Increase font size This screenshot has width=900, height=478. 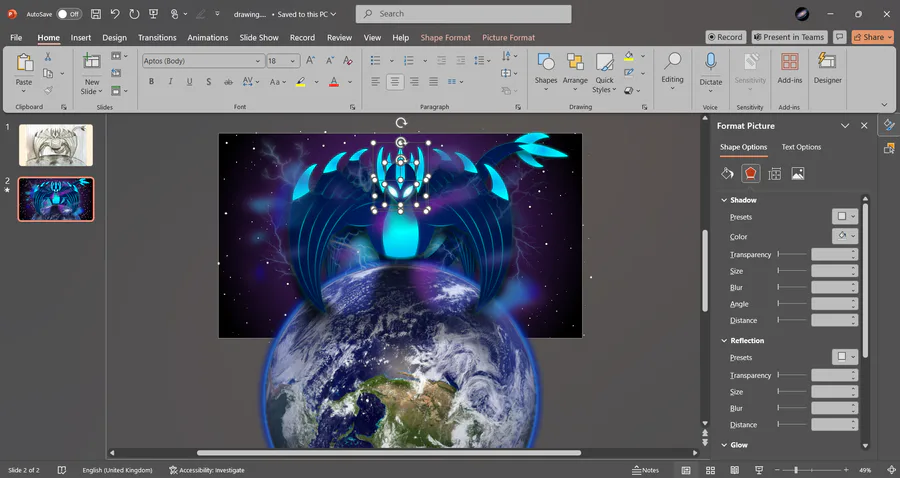[x=311, y=60]
